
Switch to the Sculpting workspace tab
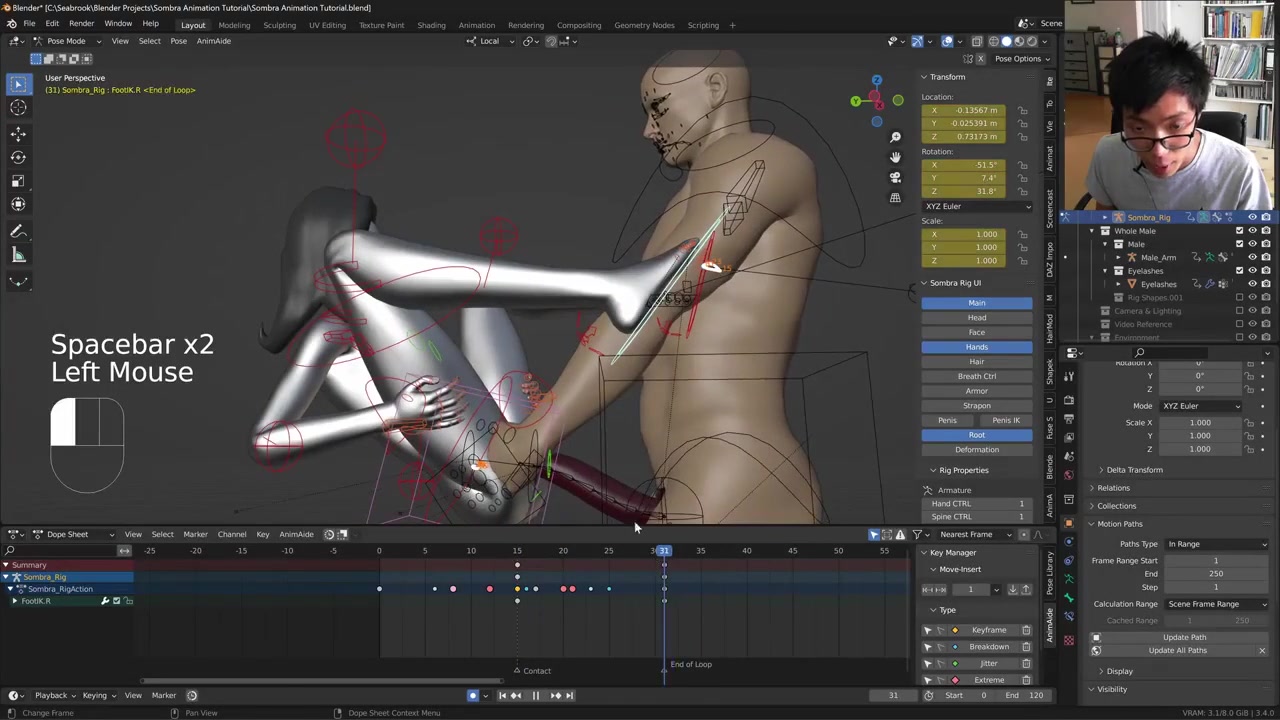pyautogui.click(x=279, y=25)
